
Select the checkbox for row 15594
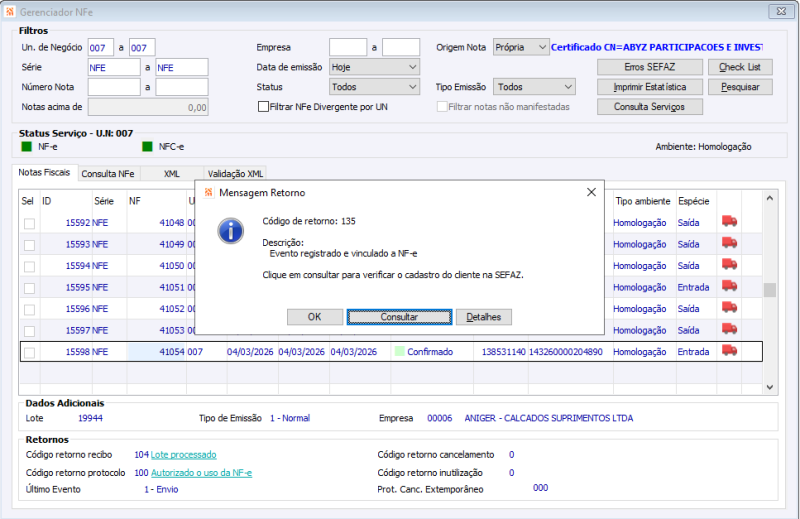pos(30,266)
